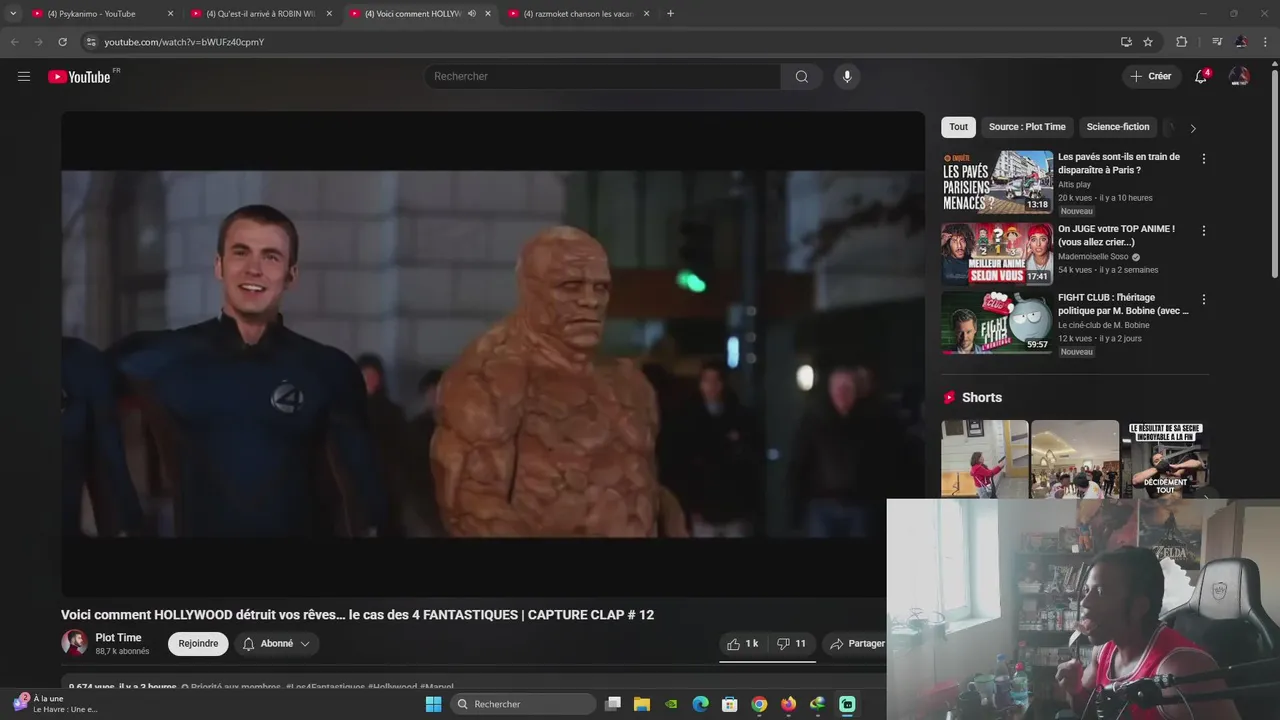
Task: Mute the tab playing audio
Action: (x=471, y=14)
